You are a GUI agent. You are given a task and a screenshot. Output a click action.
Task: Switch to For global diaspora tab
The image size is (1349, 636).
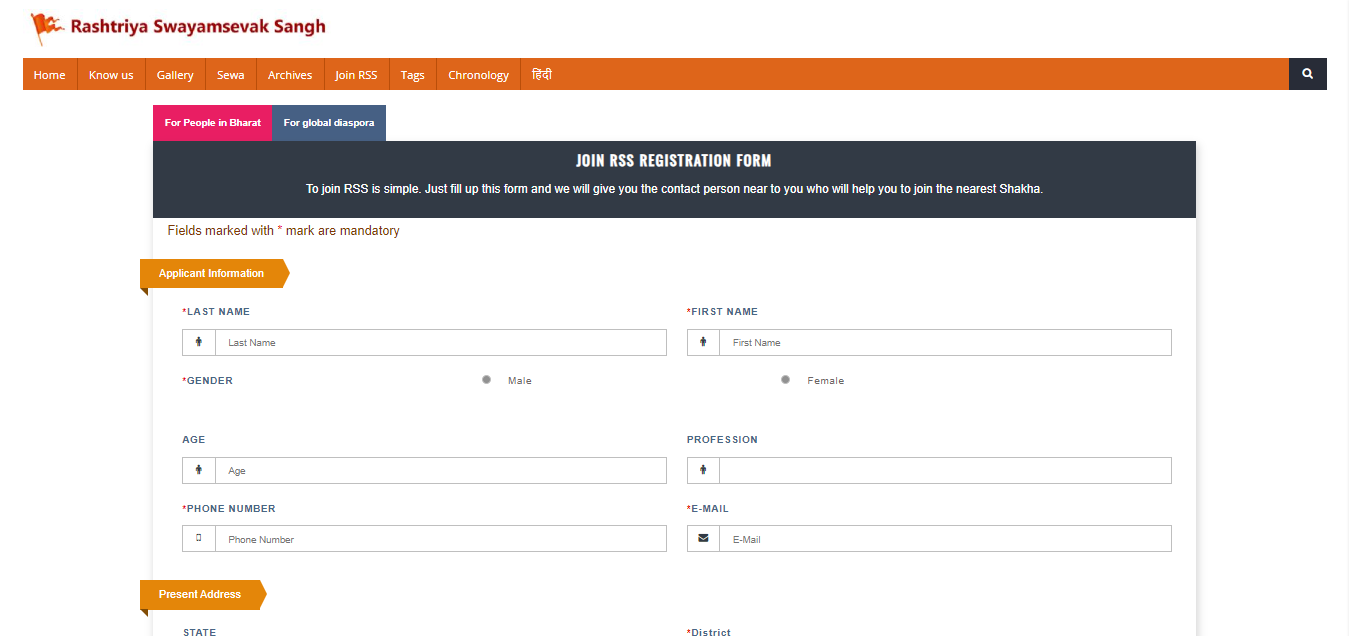pyautogui.click(x=329, y=123)
